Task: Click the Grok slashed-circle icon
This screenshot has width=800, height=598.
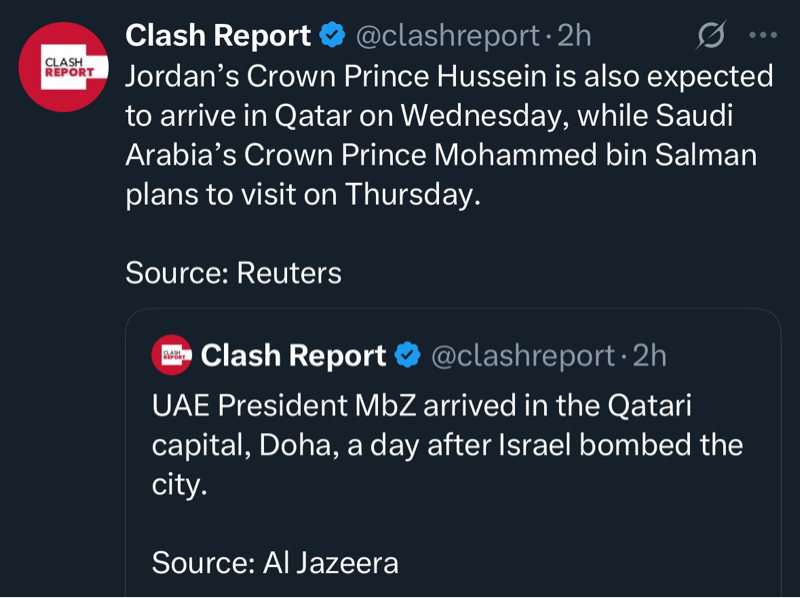Action: (x=710, y=36)
